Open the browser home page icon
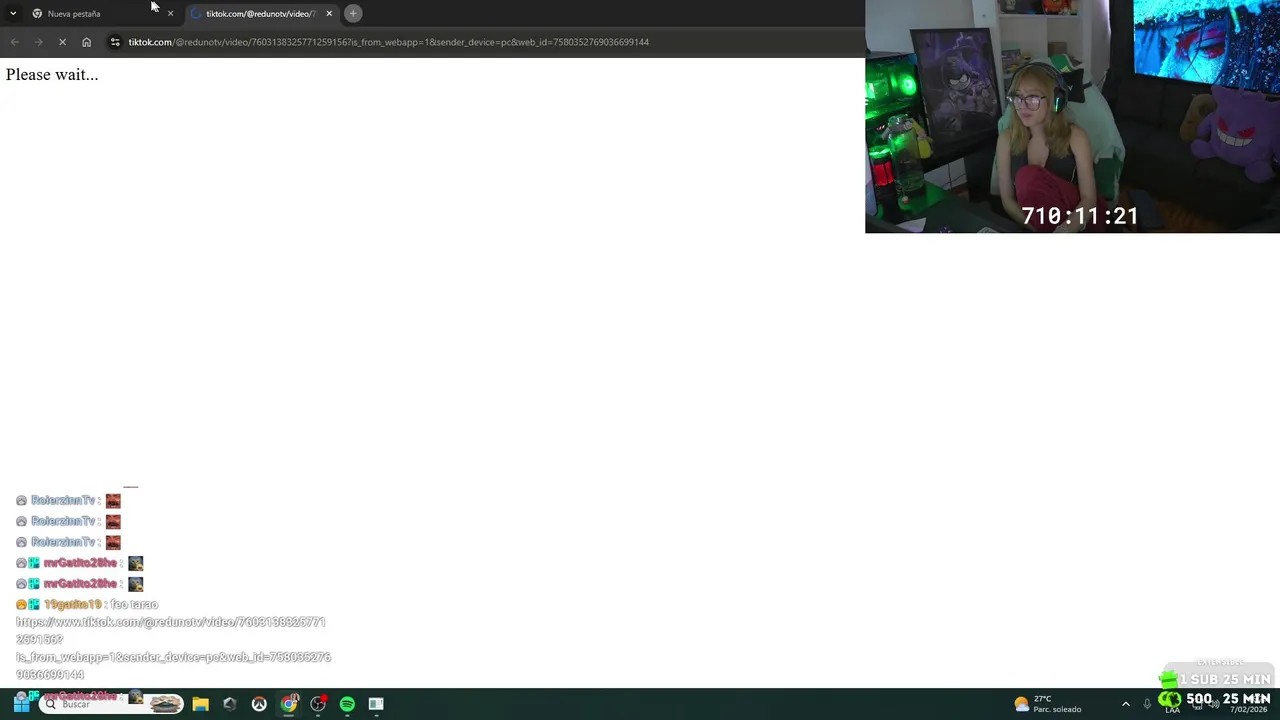Viewport: 1280px width, 720px height. pos(86,42)
